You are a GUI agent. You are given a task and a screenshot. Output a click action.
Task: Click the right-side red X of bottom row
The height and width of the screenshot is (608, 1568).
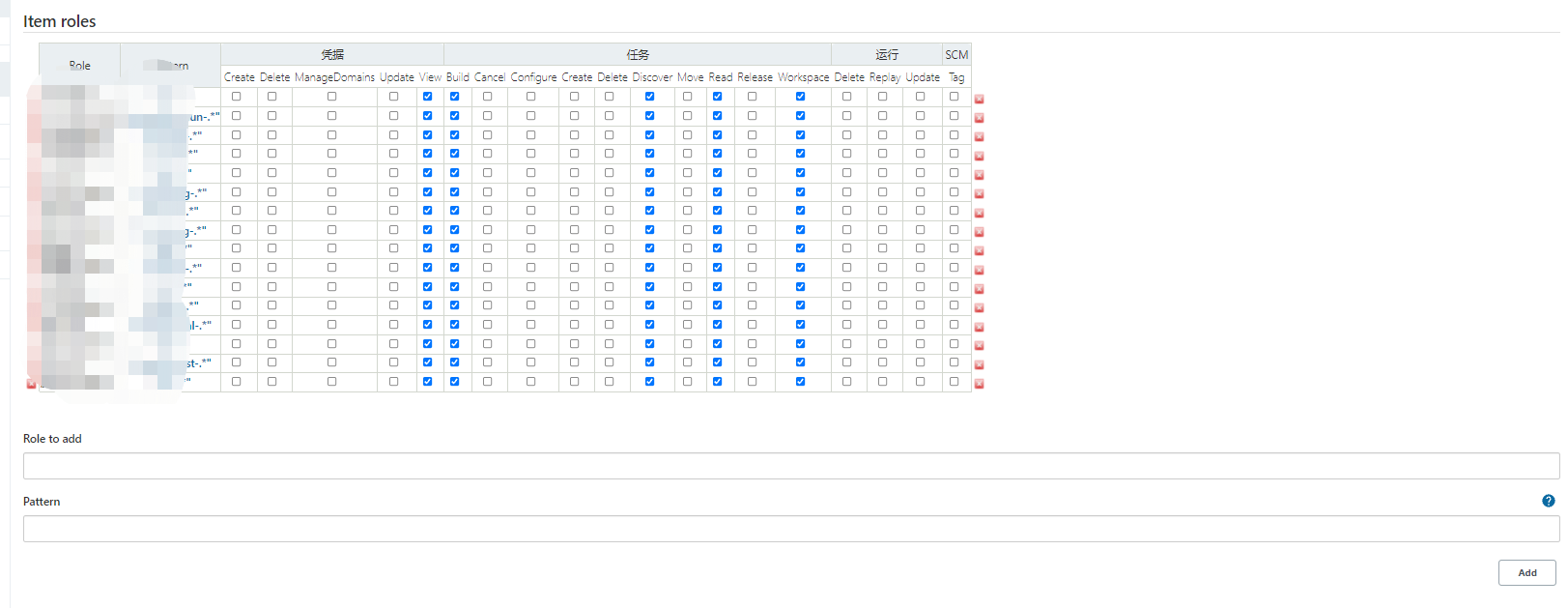pyautogui.click(x=979, y=384)
